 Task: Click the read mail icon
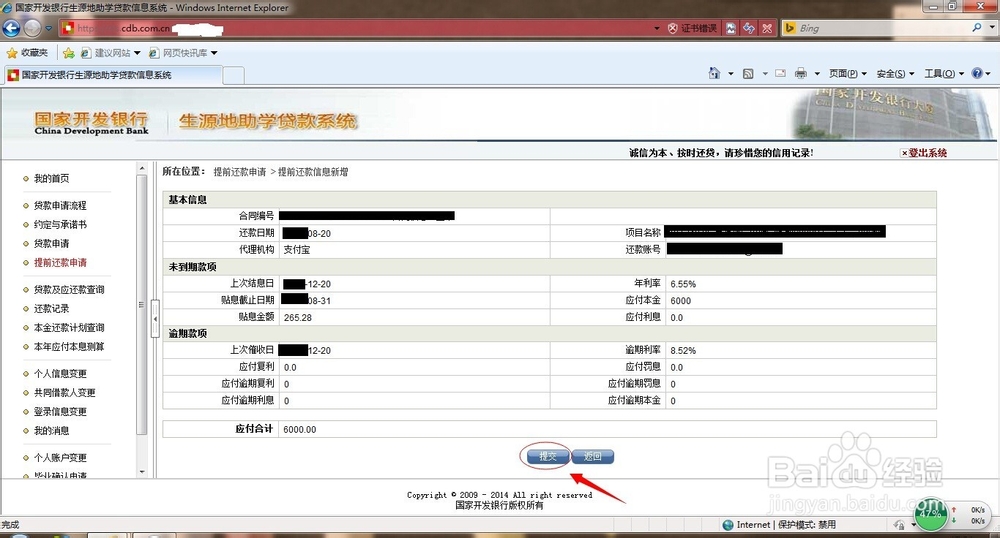pyautogui.click(x=780, y=73)
